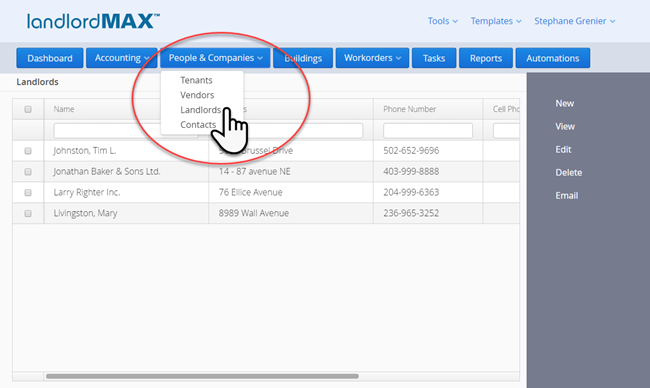The image size is (650, 388).
Task: Select the Livingston, Mary cell
Action: pyautogui.click(x=85, y=213)
